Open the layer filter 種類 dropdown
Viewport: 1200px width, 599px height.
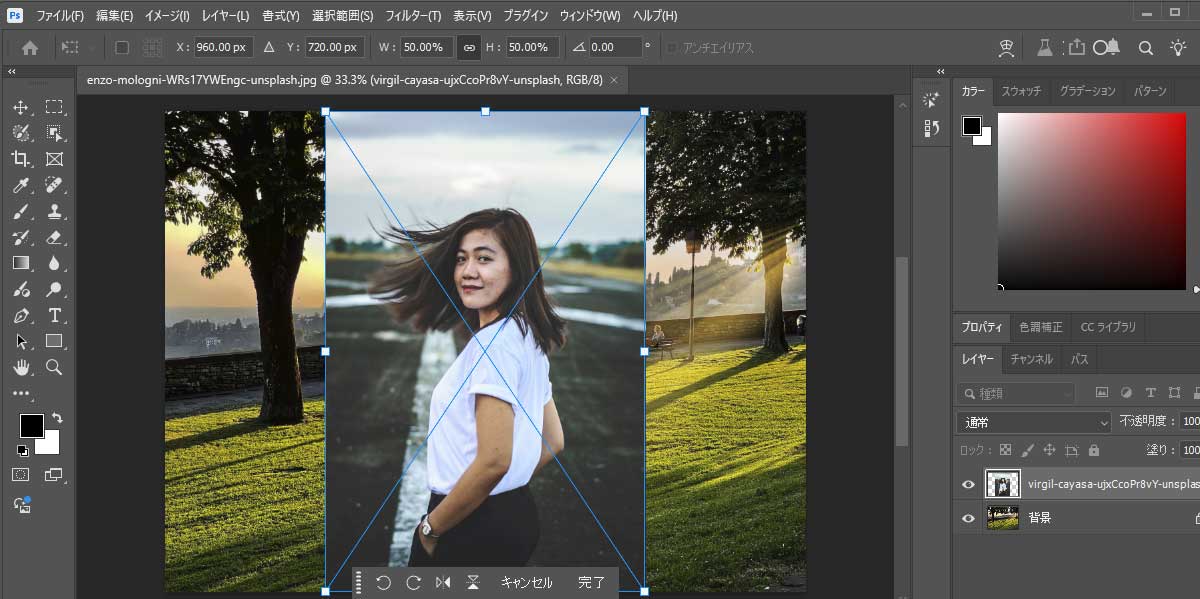click(1016, 393)
